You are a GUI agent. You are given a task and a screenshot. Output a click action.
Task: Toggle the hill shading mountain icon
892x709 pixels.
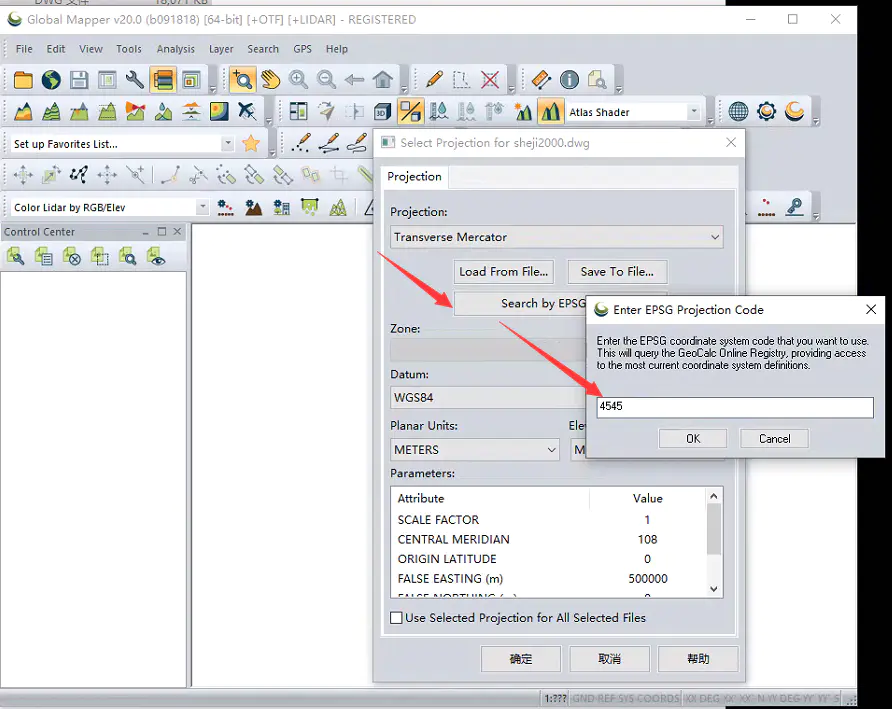[550, 112]
